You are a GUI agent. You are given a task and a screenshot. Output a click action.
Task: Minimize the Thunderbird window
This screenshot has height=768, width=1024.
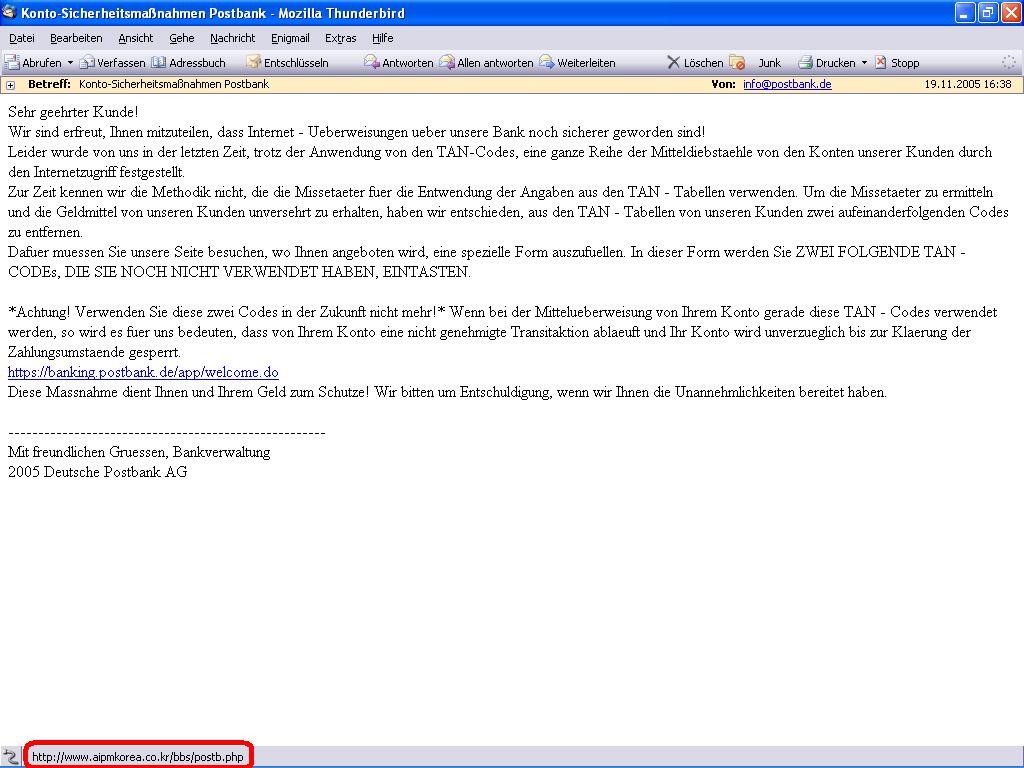click(965, 12)
